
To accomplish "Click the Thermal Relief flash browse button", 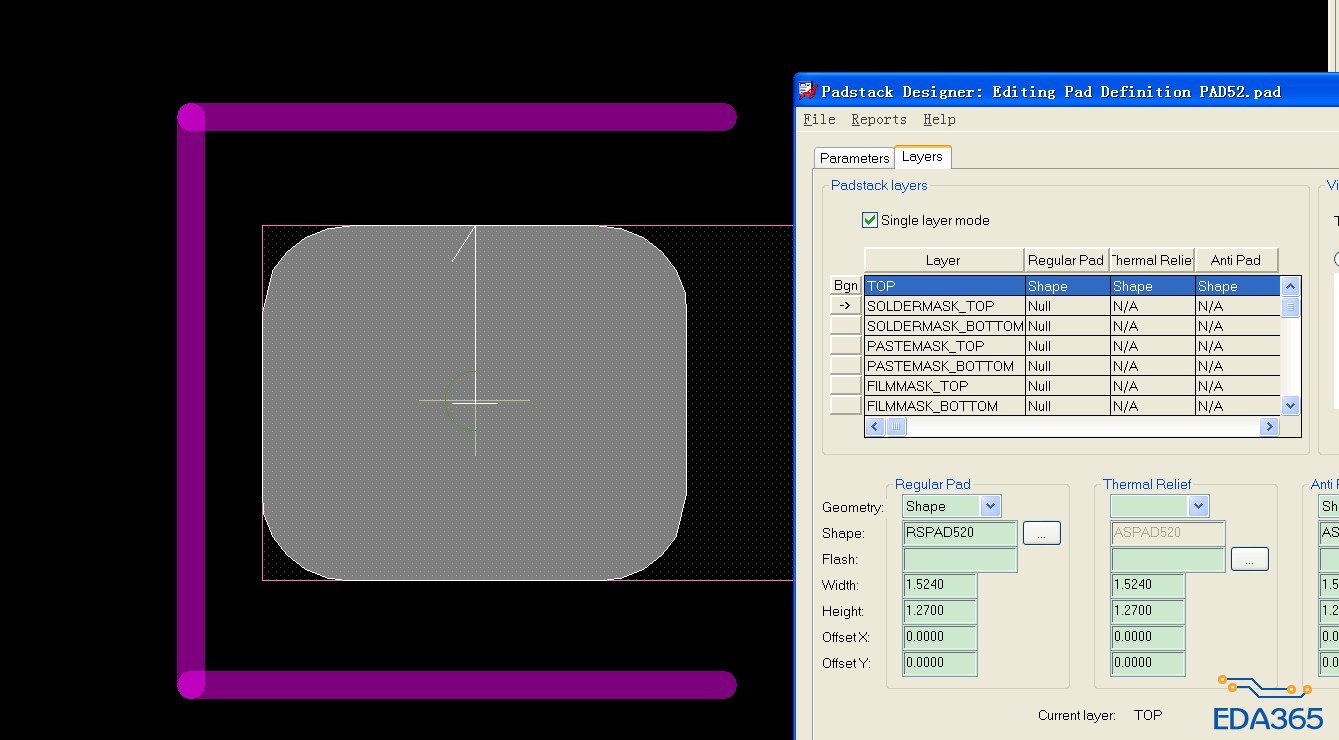I will point(1249,560).
